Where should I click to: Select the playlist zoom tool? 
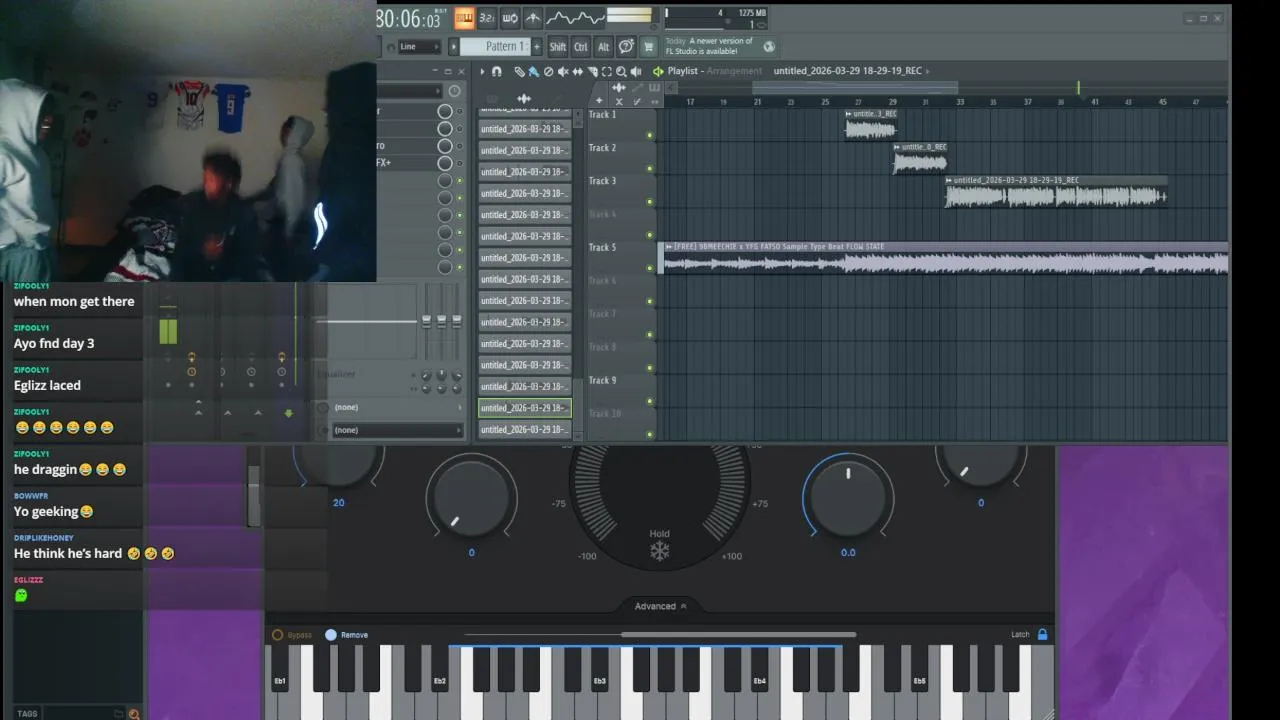pos(621,71)
